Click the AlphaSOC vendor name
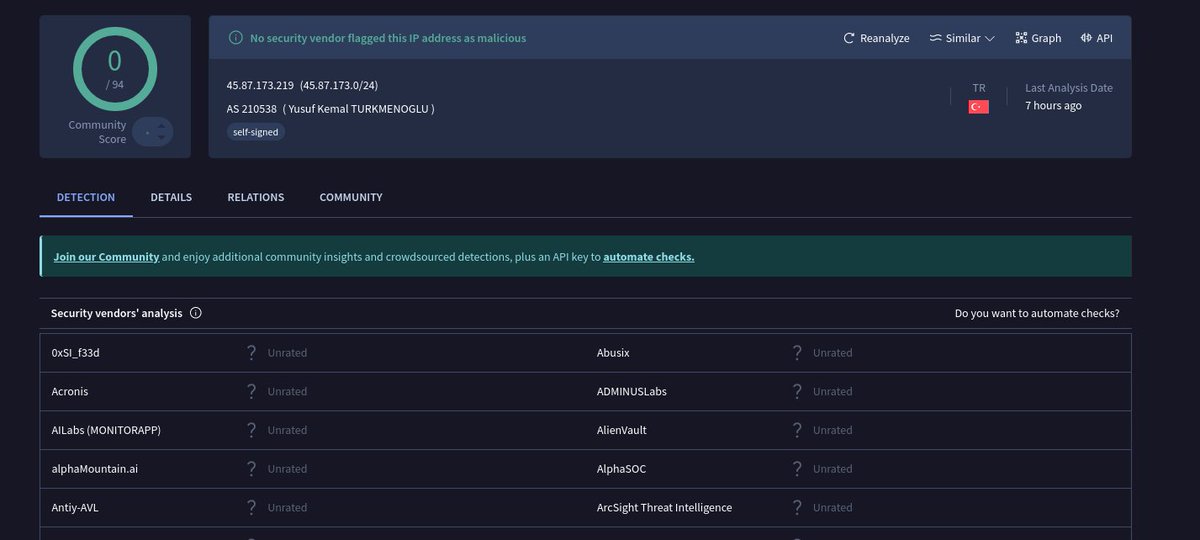The image size is (1200, 540). [622, 468]
